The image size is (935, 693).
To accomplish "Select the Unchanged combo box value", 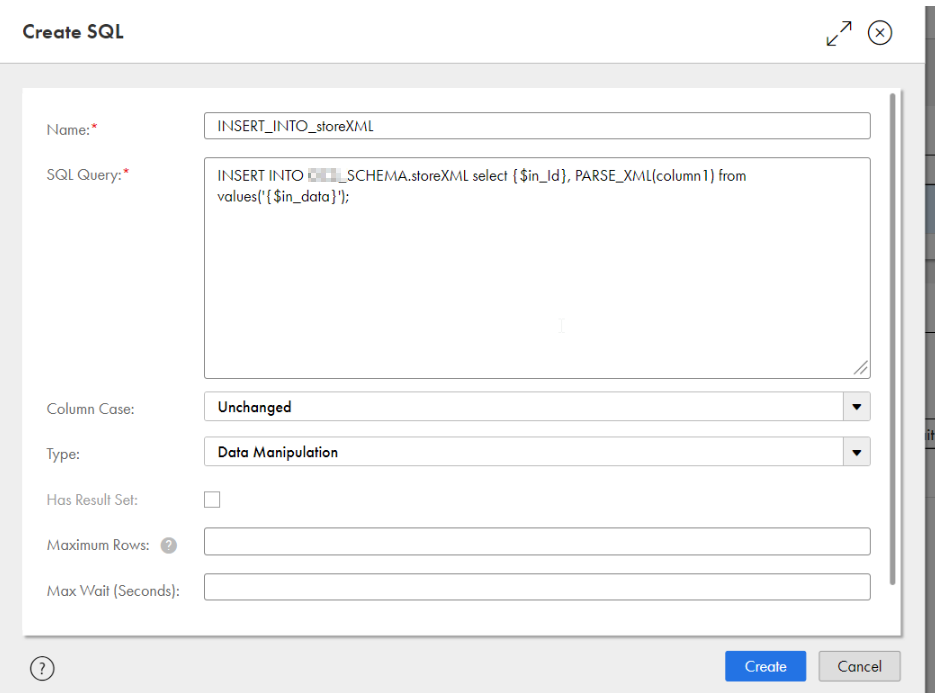I will tap(524, 407).
